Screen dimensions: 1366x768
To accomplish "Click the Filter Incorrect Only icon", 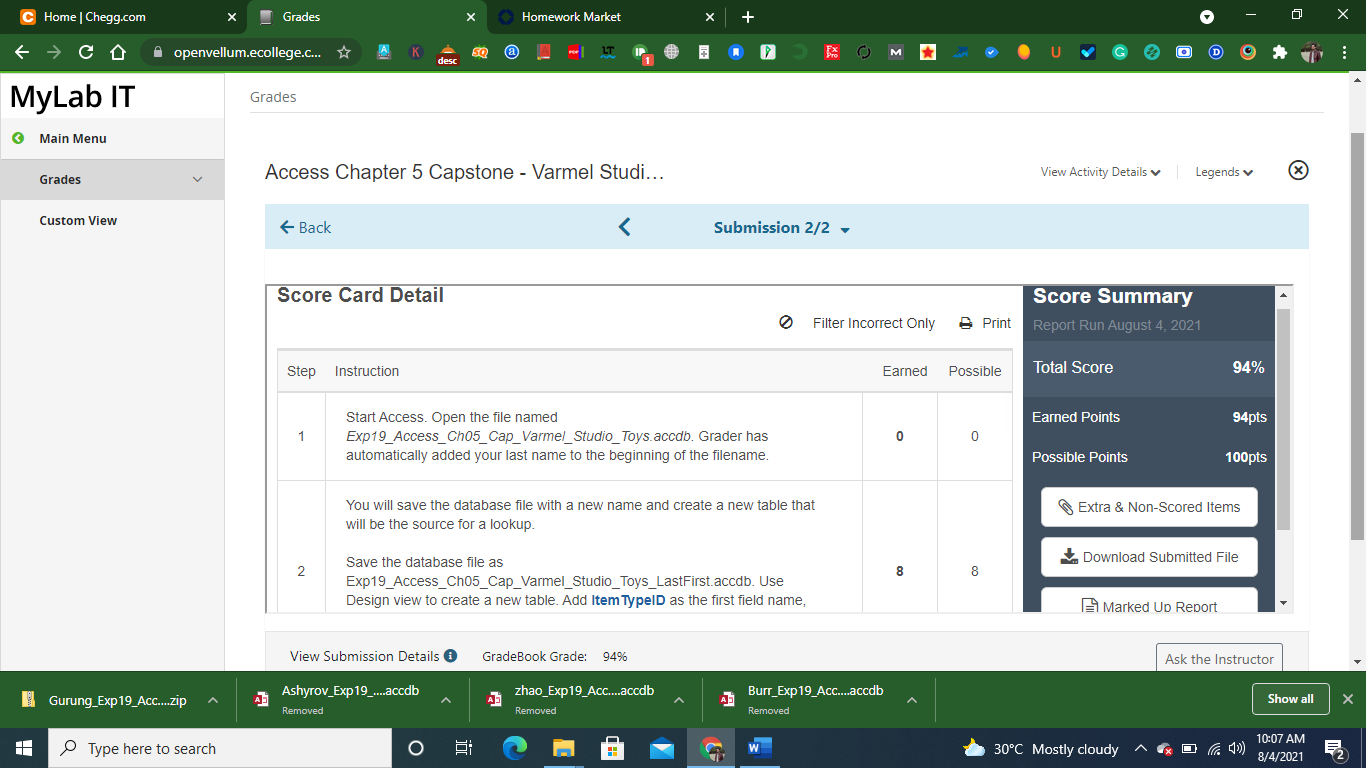I will [786, 322].
